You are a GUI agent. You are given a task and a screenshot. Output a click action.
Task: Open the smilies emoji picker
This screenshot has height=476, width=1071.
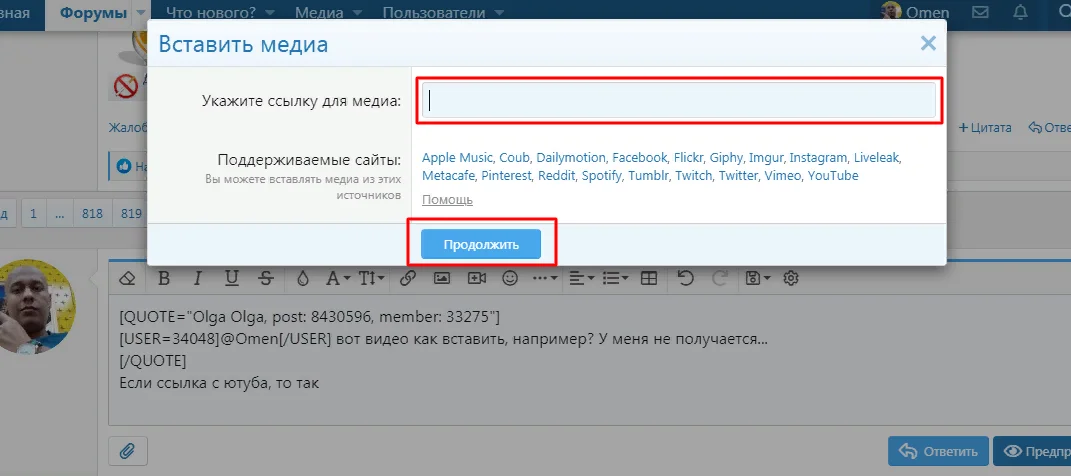[510, 279]
